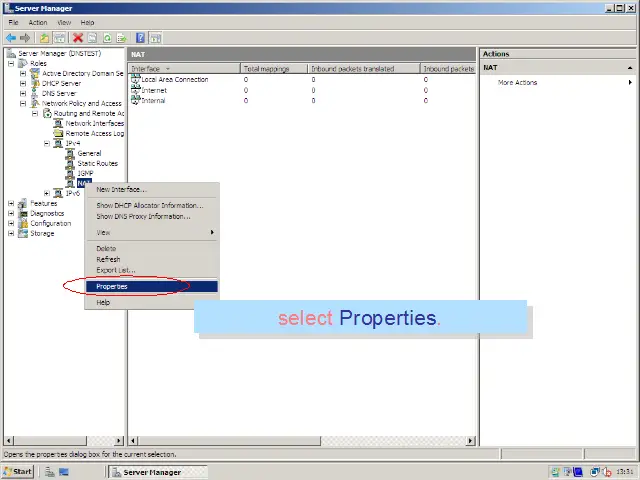Click the DHCP Server tree icon
Image resolution: width=640 pixels, height=480 pixels.
[x=35, y=83]
